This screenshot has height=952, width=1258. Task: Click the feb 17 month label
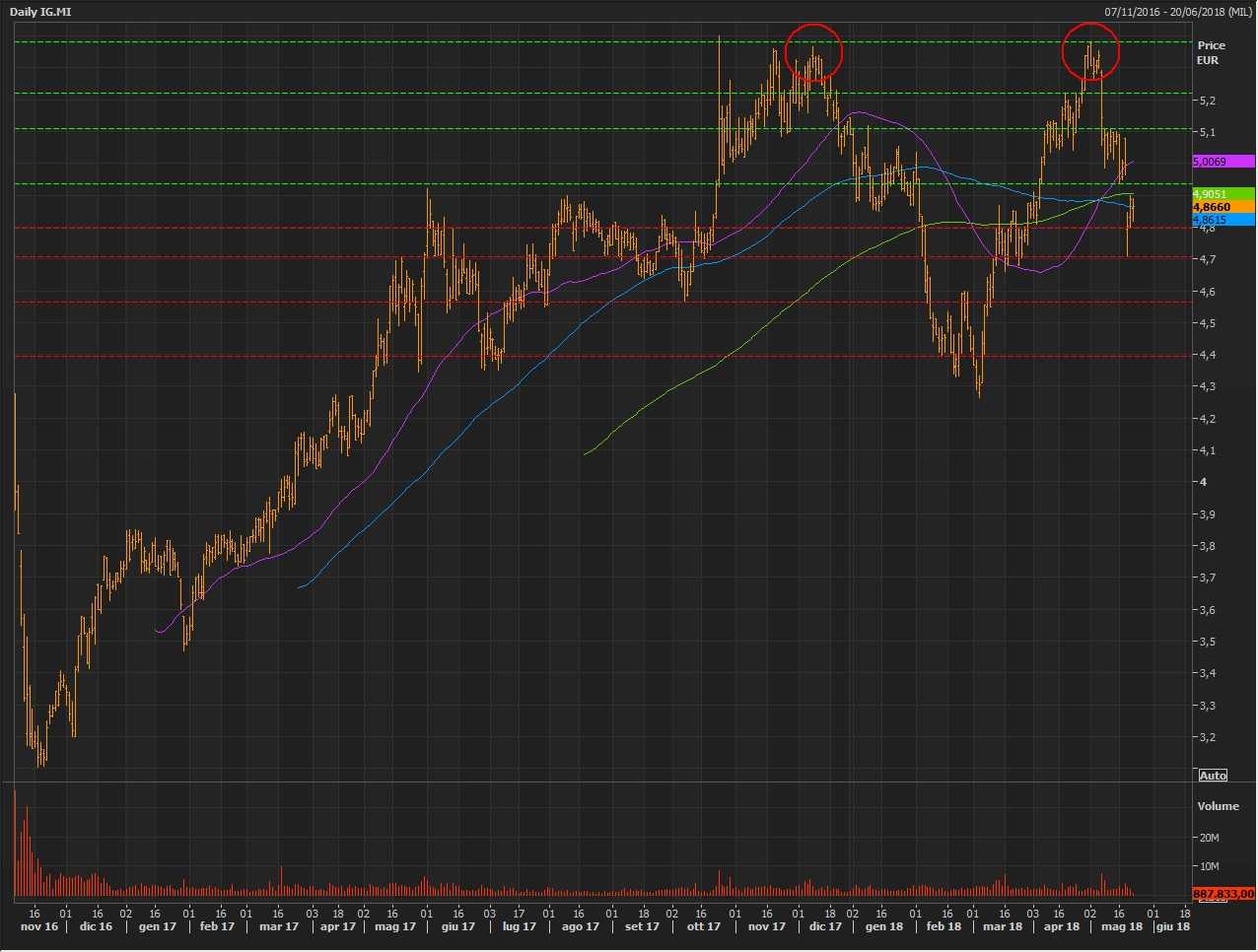(x=217, y=926)
